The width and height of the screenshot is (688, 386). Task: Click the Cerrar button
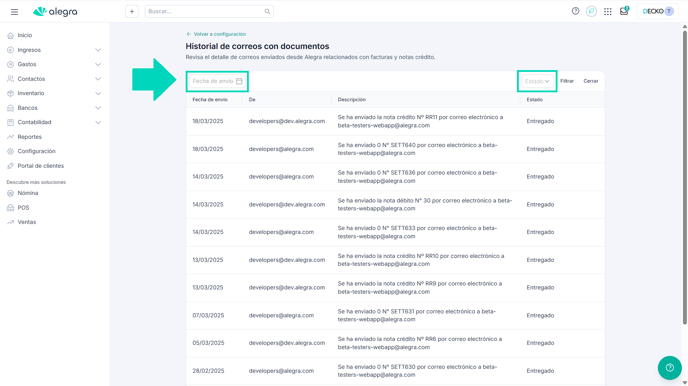591,81
